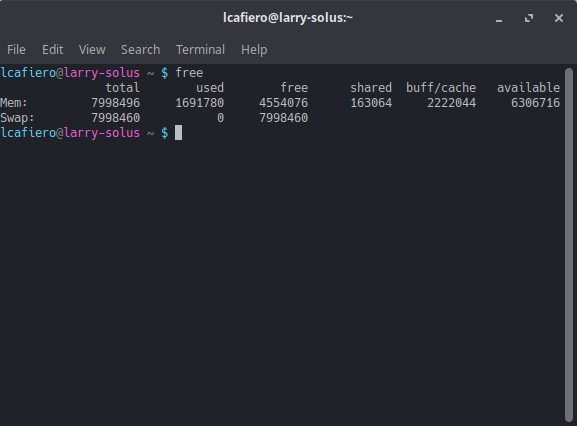The width and height of the screenshot is (577, 426).
Task: Click the block cursor at the prompt
Action: (x=178, y=133)
